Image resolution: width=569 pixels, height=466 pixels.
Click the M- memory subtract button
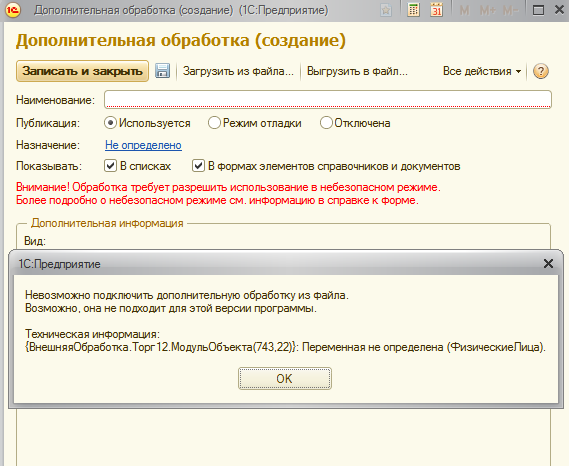[x=511, y=11]
